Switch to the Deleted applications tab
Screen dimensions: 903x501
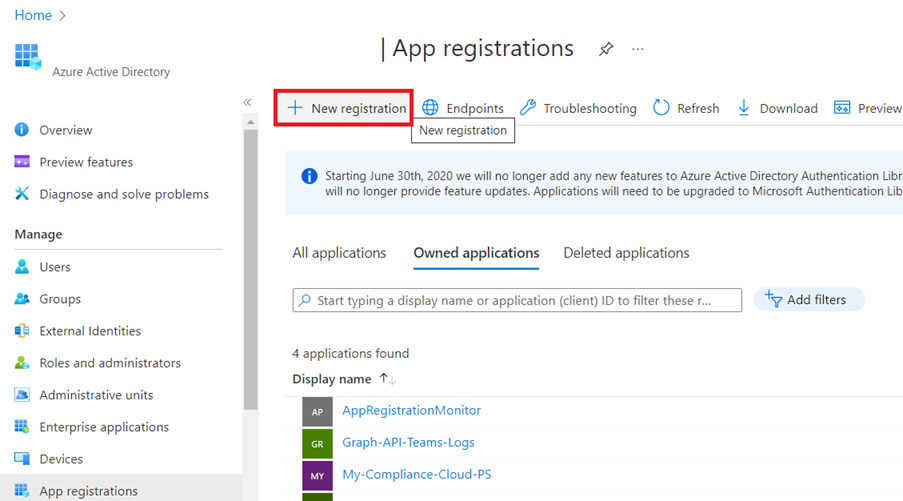[x=626, y=253]
